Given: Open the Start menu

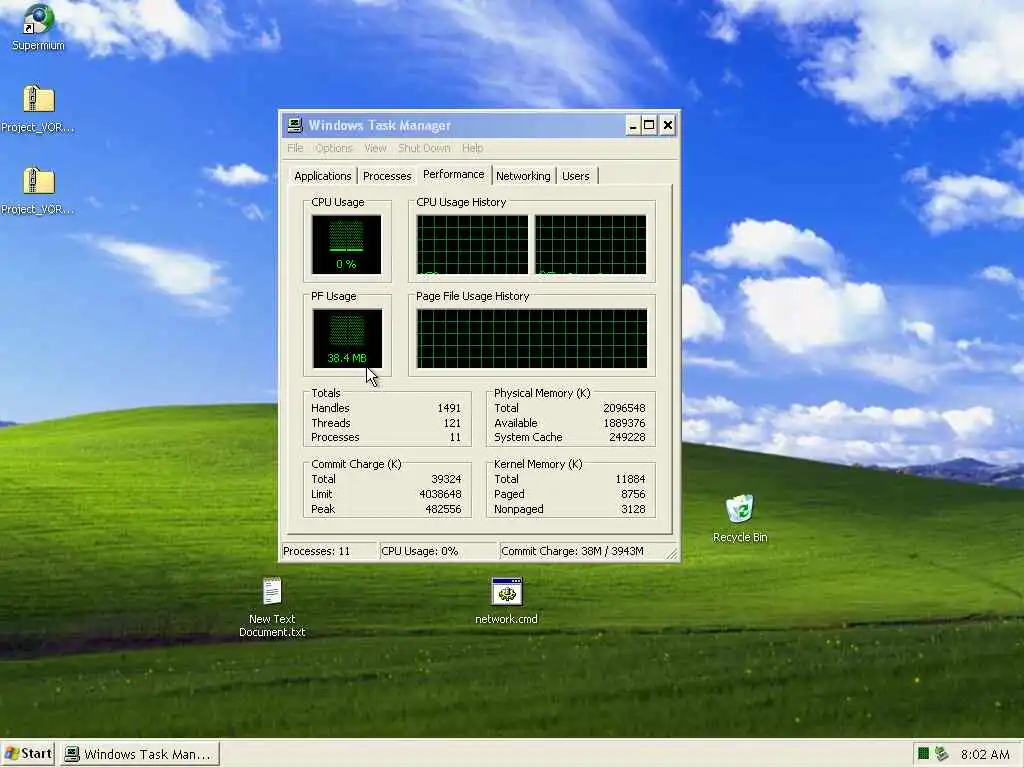Looking at the screenshot, I should pyautogui.click(x=28, y=754).
